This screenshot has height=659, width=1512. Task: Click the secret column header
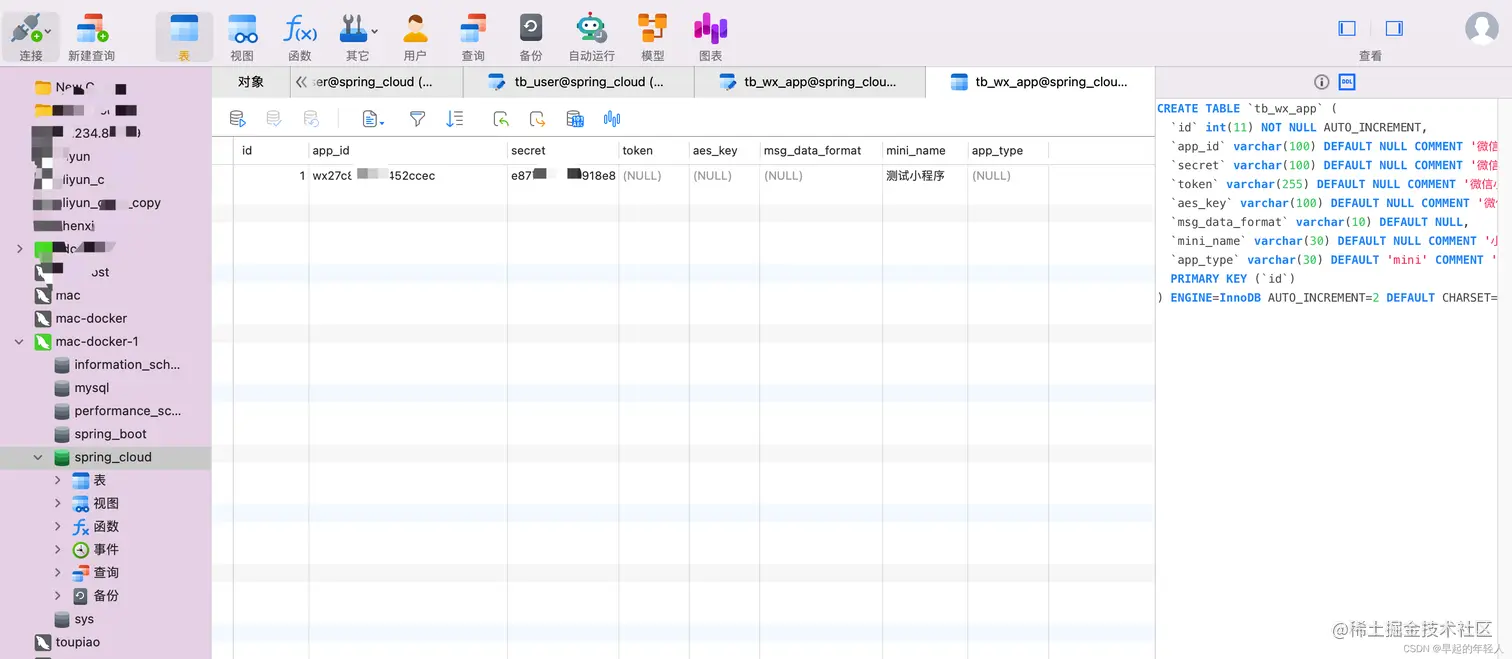tap(563, 150)
